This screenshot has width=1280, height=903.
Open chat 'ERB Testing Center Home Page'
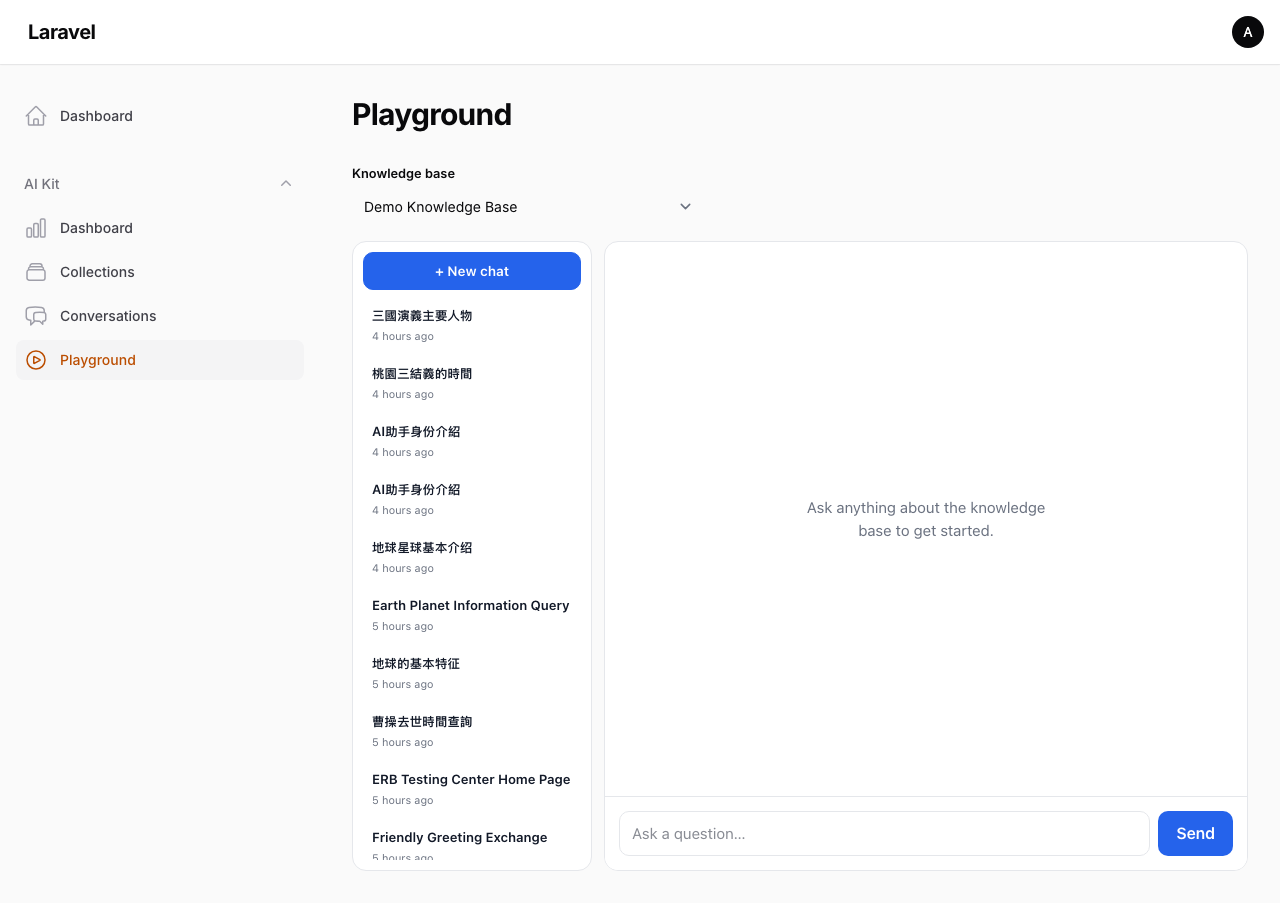tap(472, 789)
